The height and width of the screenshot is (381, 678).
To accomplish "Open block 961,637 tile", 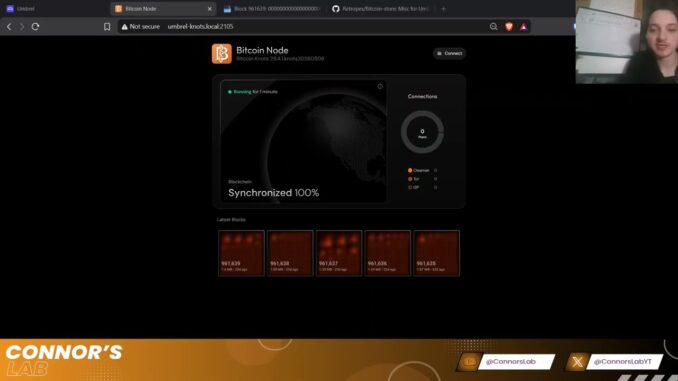I will [x=339, y=253].
